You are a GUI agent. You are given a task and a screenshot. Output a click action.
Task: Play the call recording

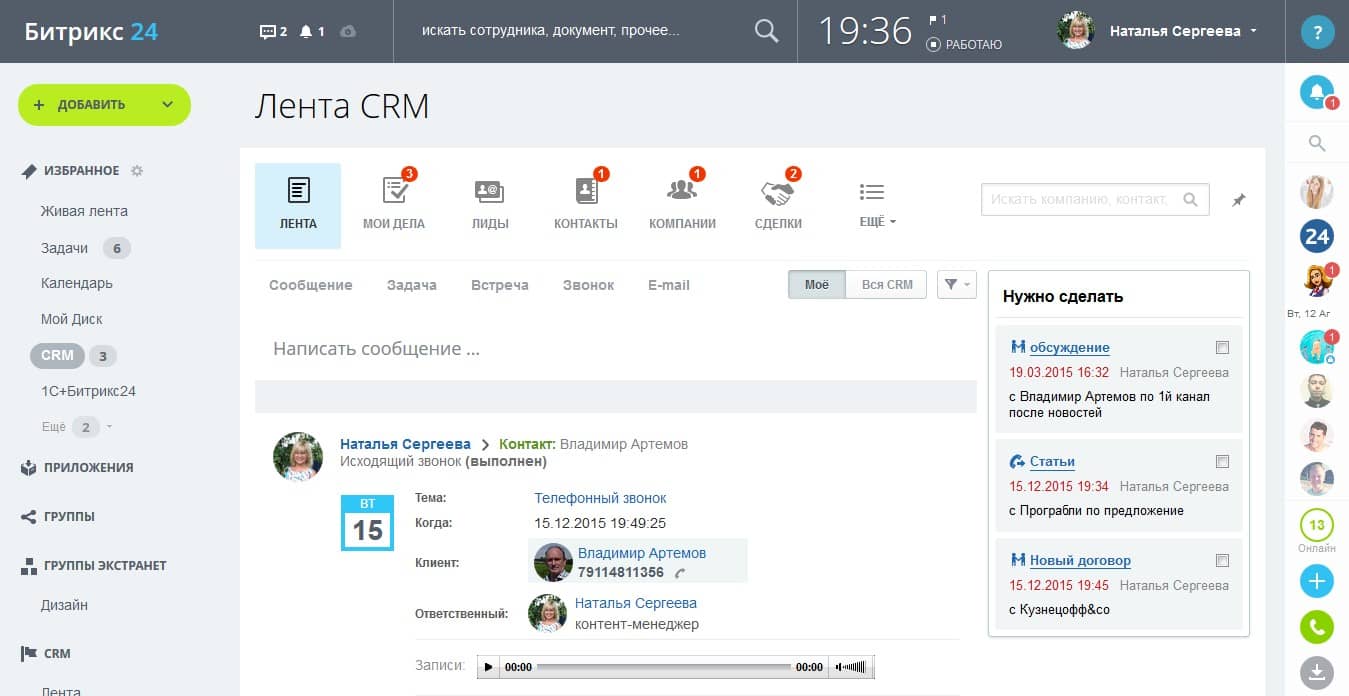point(488,667)
